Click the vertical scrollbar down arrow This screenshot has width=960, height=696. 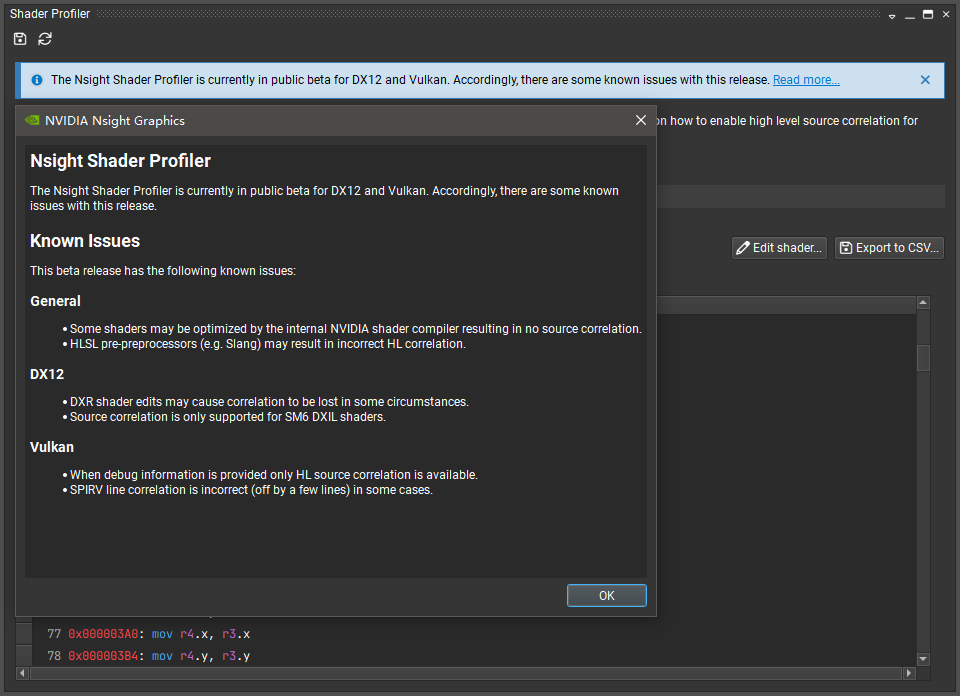pyautogui.click(x=923, y=659)
